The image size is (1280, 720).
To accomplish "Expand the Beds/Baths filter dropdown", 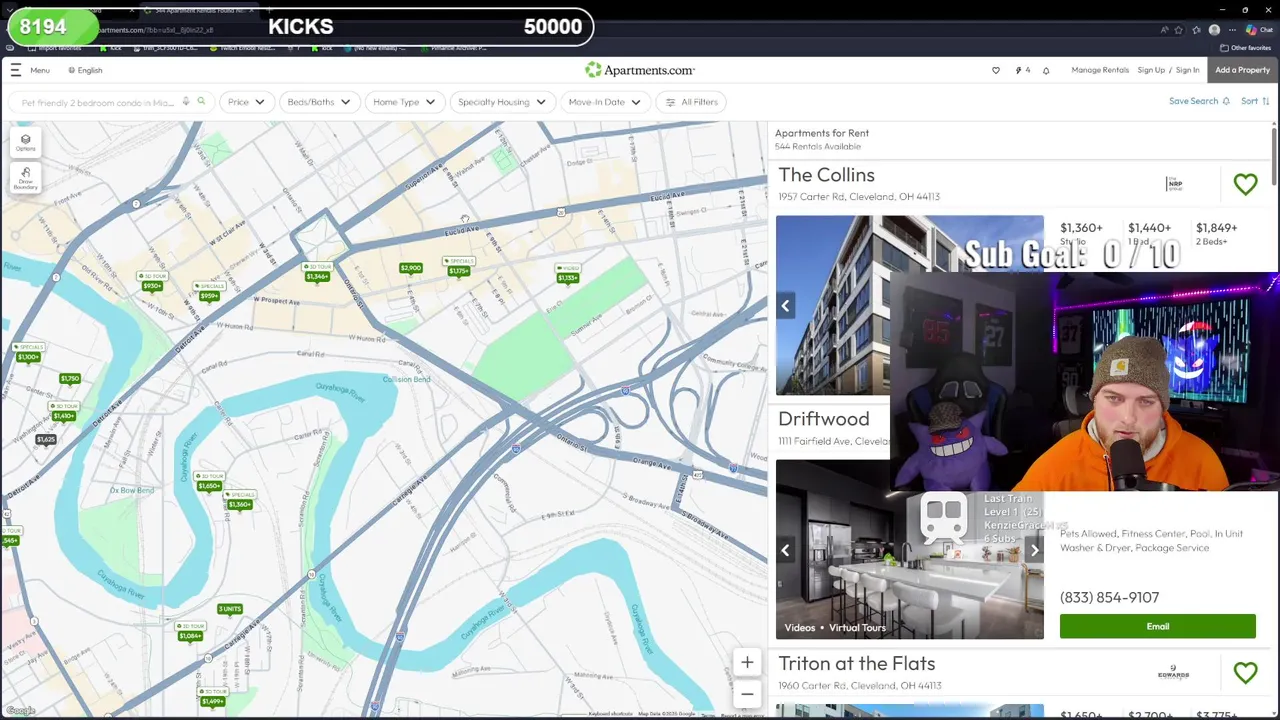I will pyautogui.click(x=319, y=102).
